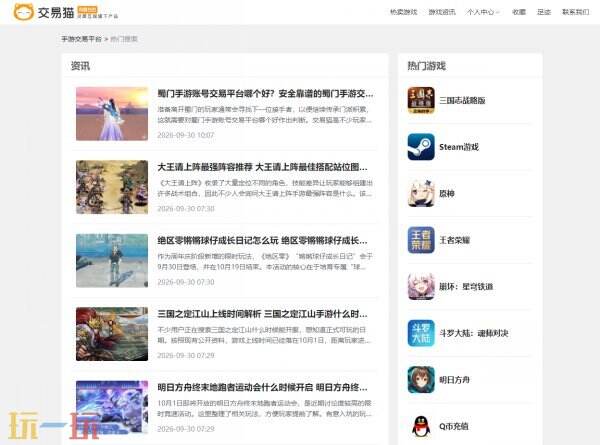Viewport: 600px width, 445px height.
Task: Click the 交易猫 cat logo icon
Action: (x=23, y=12)
